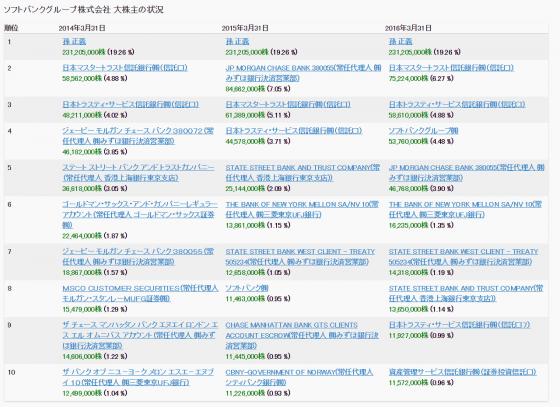This screenshot has height=407, width=560.
Task: Click ジェーピー モルガン チェース バンク 380072 link
Action: point(138,136)
